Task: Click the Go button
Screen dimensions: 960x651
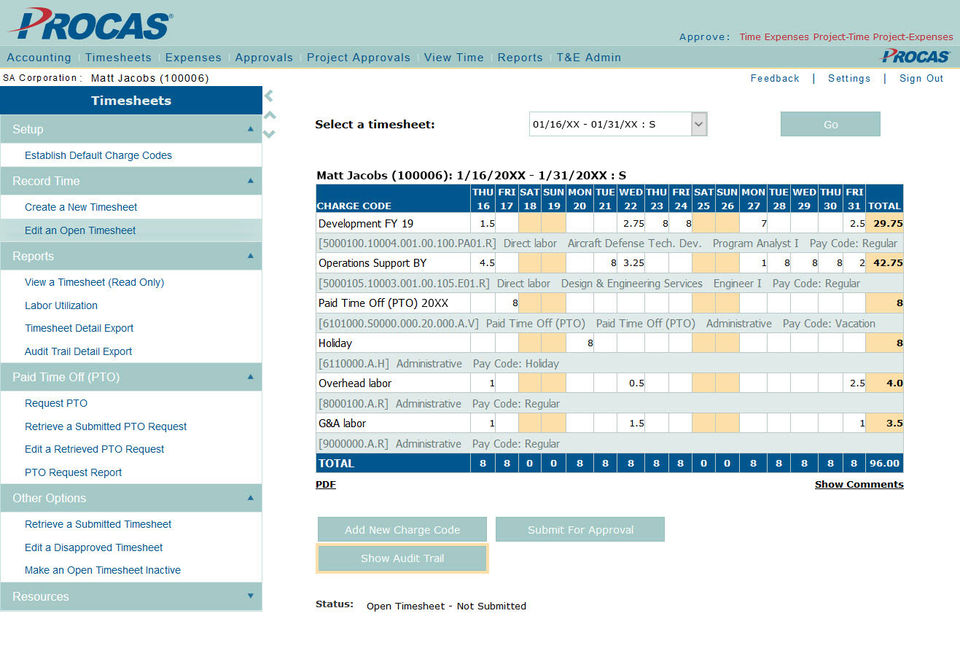Action: coord(830,124)
